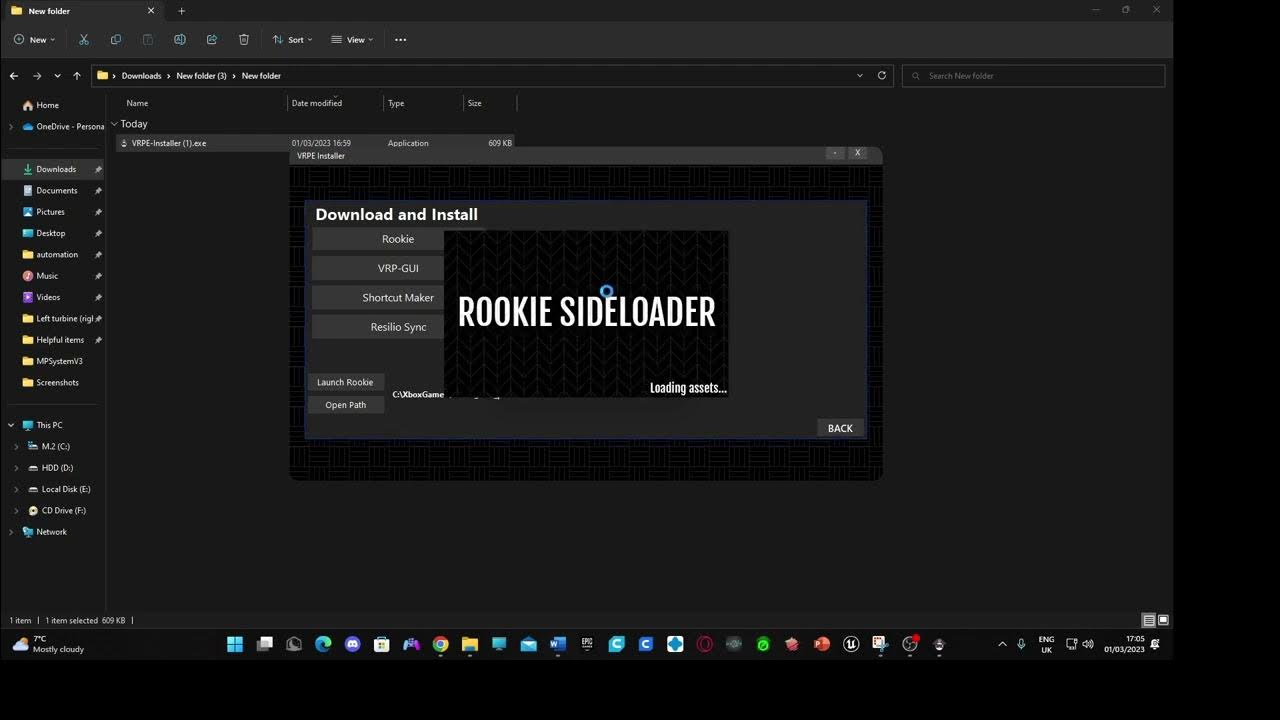Open the Sort dropdown menu
The width and height of the screenshot is (1280, 720).
click(293, 40)
